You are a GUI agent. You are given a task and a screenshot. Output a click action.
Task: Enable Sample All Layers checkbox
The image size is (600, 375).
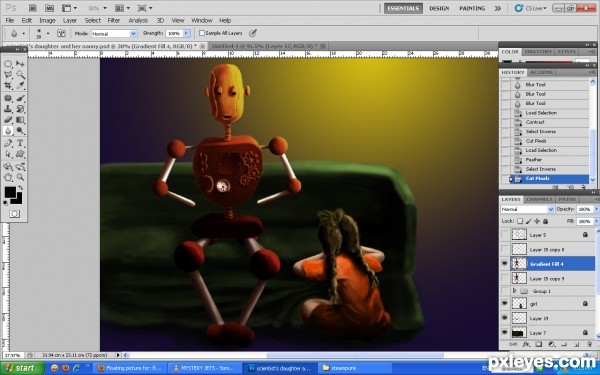[x=202, y=33]
